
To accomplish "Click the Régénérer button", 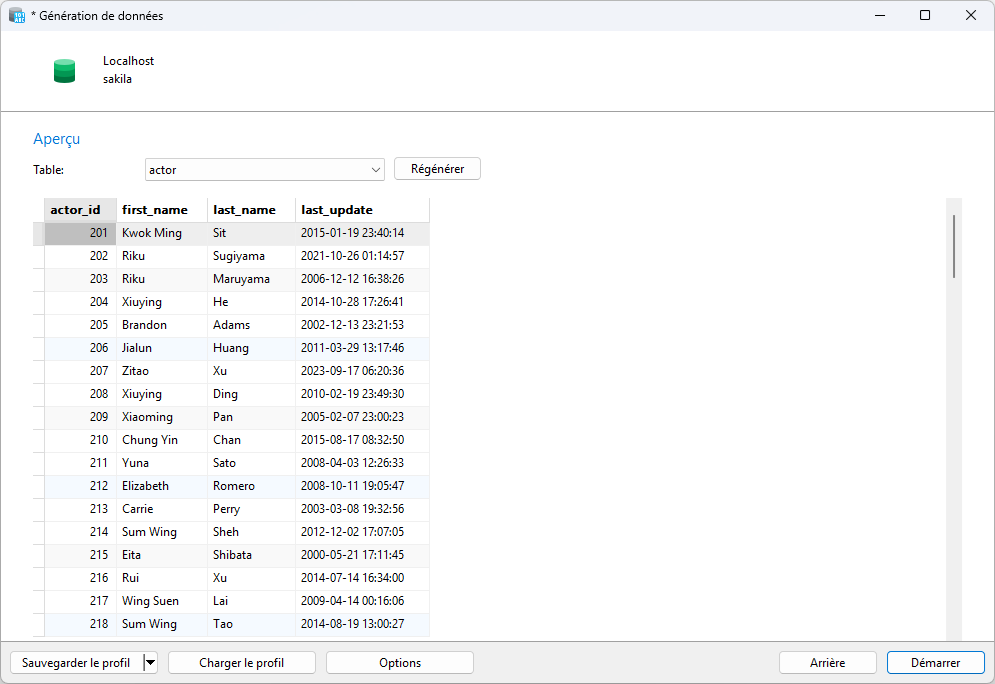I will pos(437,169).
